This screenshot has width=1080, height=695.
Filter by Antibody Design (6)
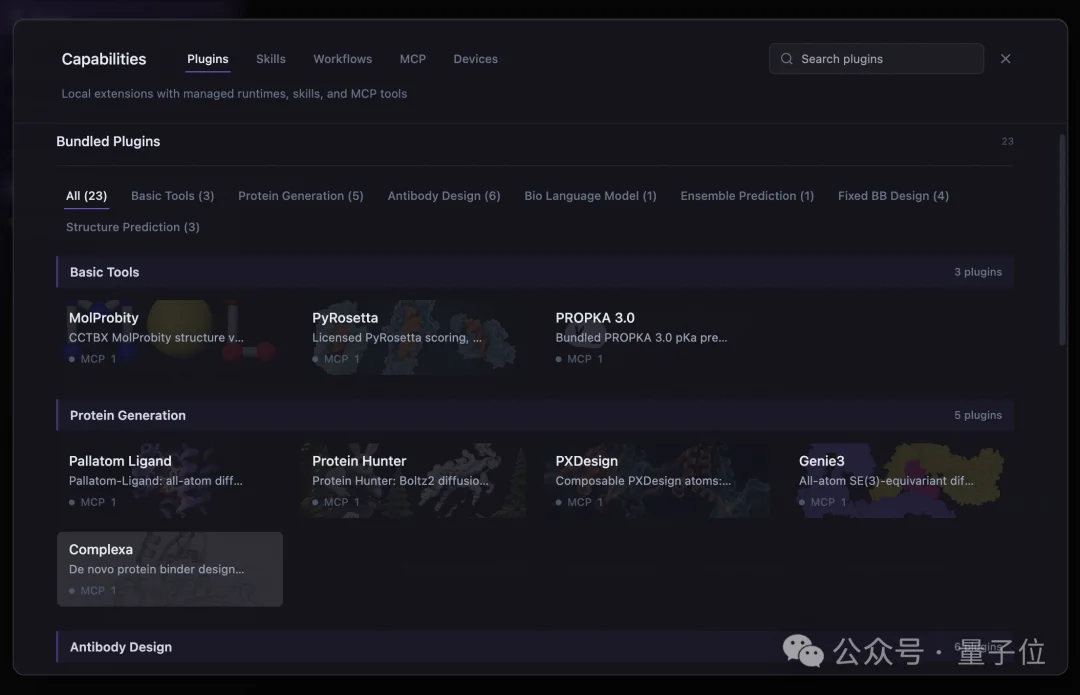pos(444,196)
